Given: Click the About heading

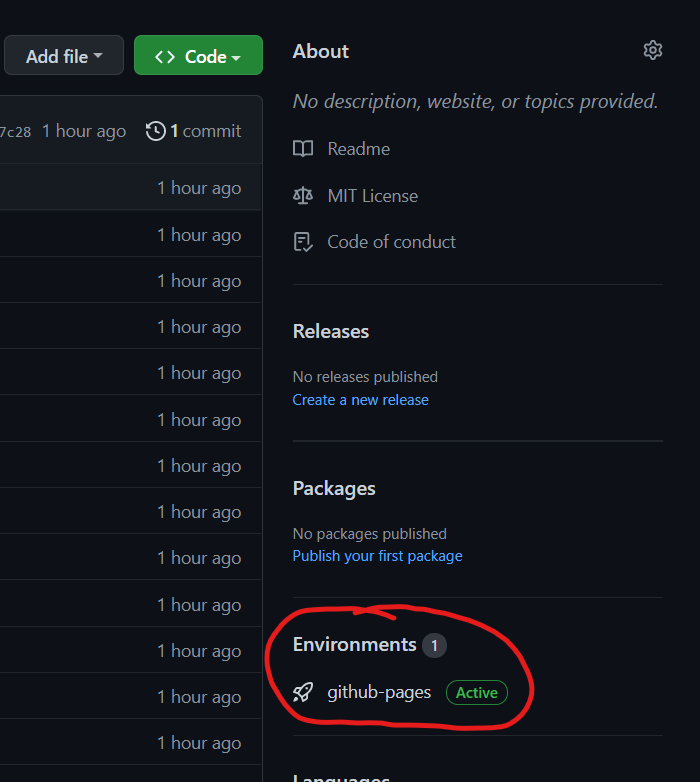Looking at the screenshot, I should (x=321, y=51).
